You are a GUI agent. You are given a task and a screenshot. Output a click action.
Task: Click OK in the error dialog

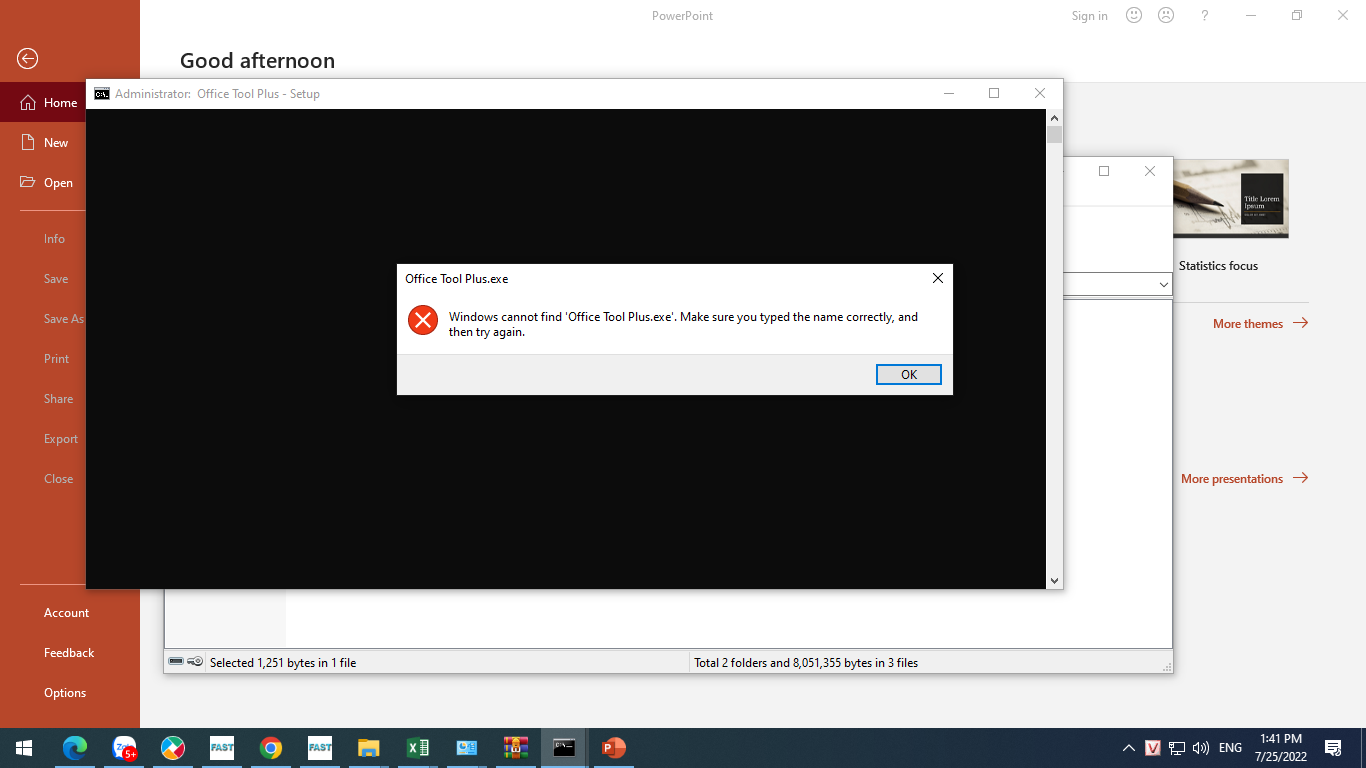(909, 375)
